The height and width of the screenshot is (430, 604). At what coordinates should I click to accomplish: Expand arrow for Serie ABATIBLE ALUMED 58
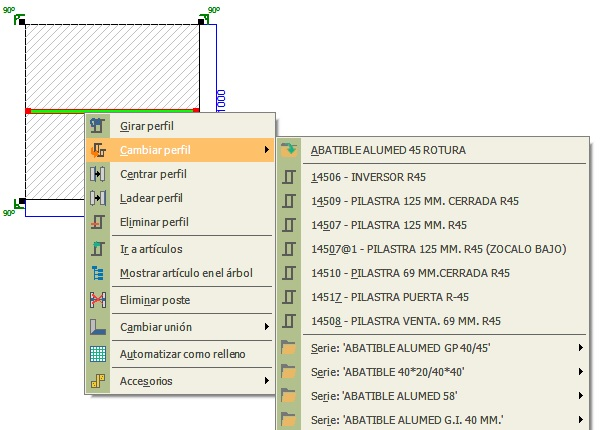[581, 395]
